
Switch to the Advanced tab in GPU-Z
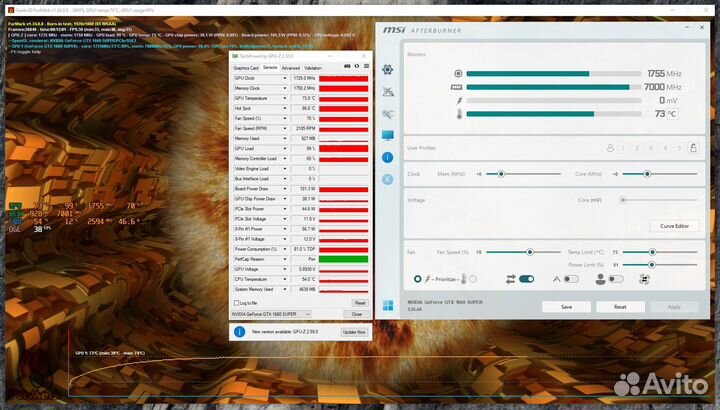[291, 68]
